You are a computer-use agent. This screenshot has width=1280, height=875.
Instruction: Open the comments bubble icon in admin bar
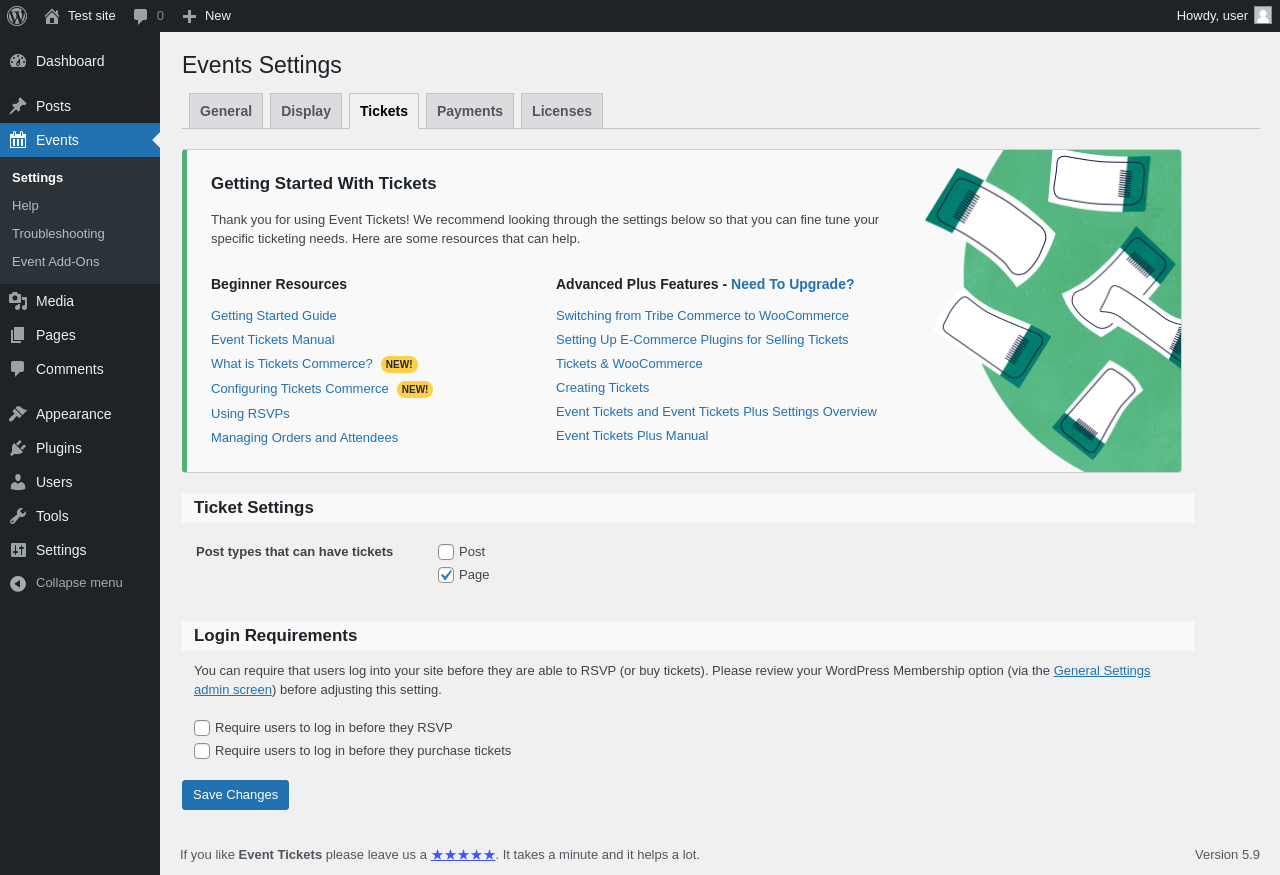pyautogui.click(x=141, y=16)
